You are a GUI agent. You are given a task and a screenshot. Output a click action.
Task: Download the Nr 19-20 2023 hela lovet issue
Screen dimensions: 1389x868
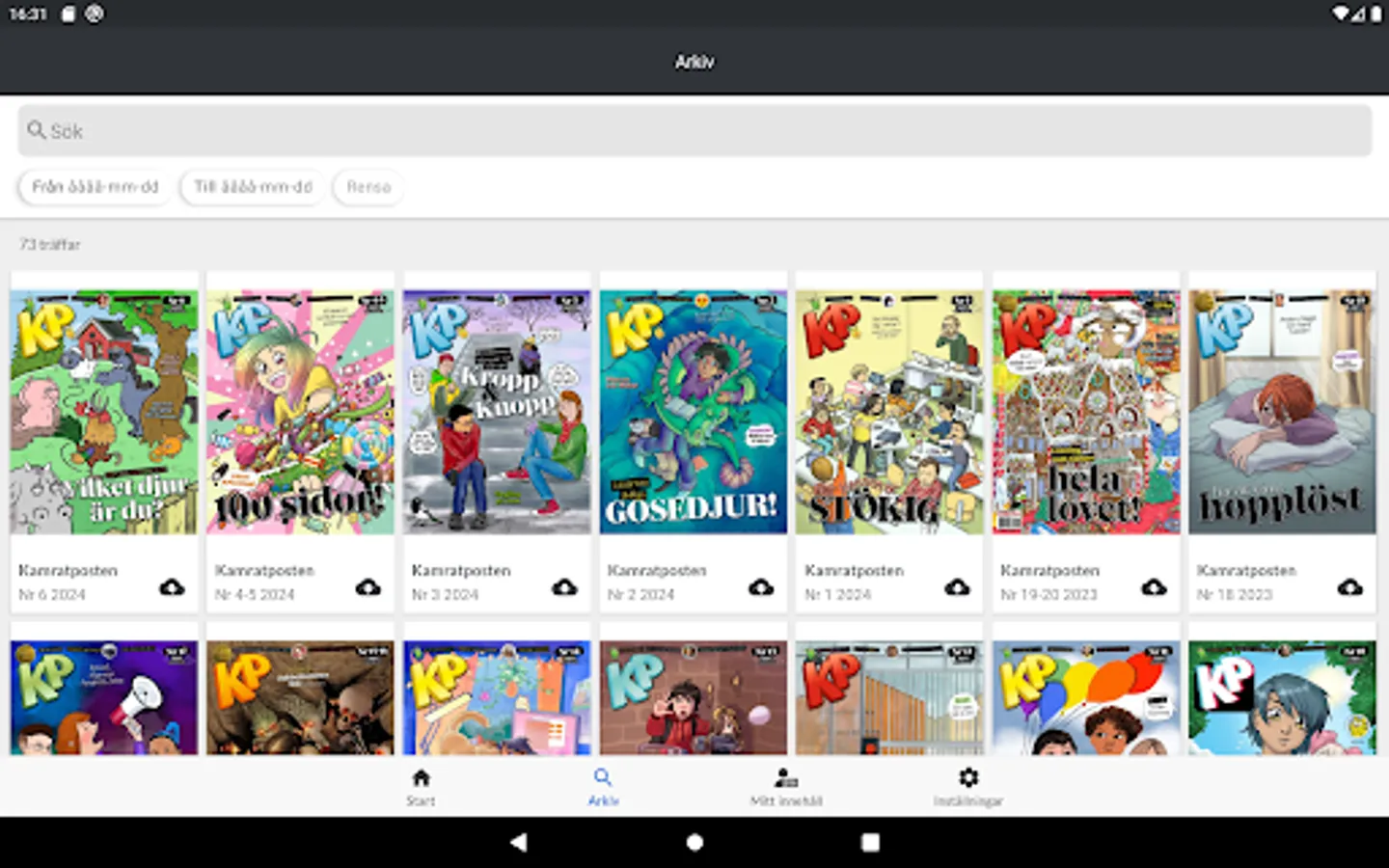tap(1155, 586)
